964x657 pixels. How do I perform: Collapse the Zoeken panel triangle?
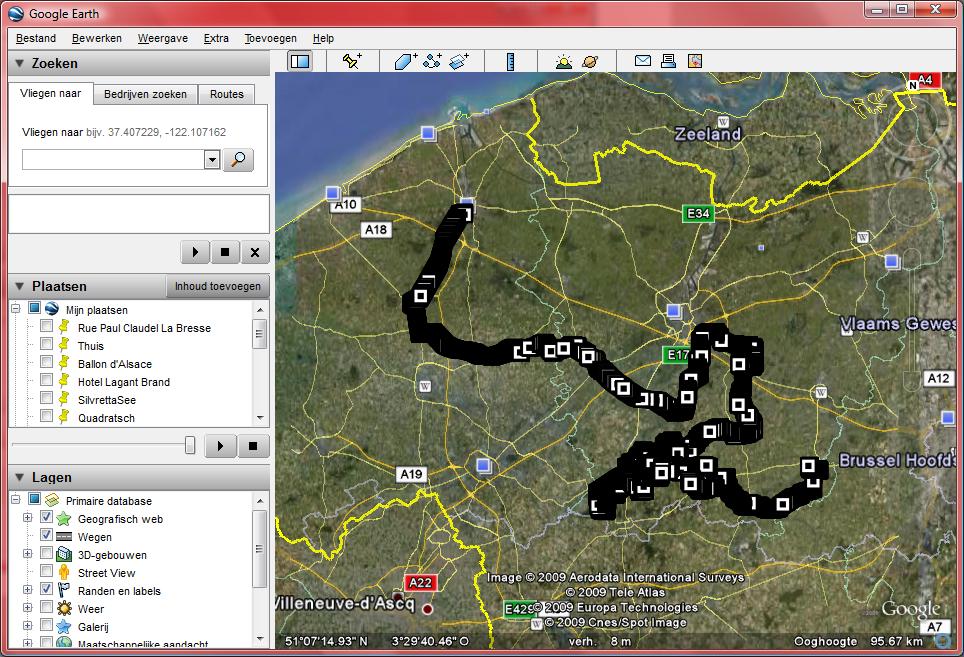pyautogui.click(x=19, y=63)
